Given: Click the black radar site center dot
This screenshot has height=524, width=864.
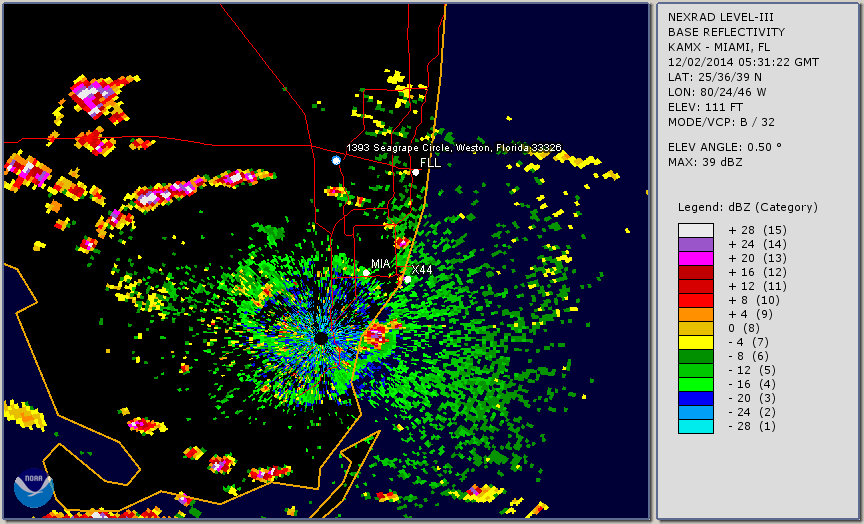Looking at the screenshot, I should (321, 338).
